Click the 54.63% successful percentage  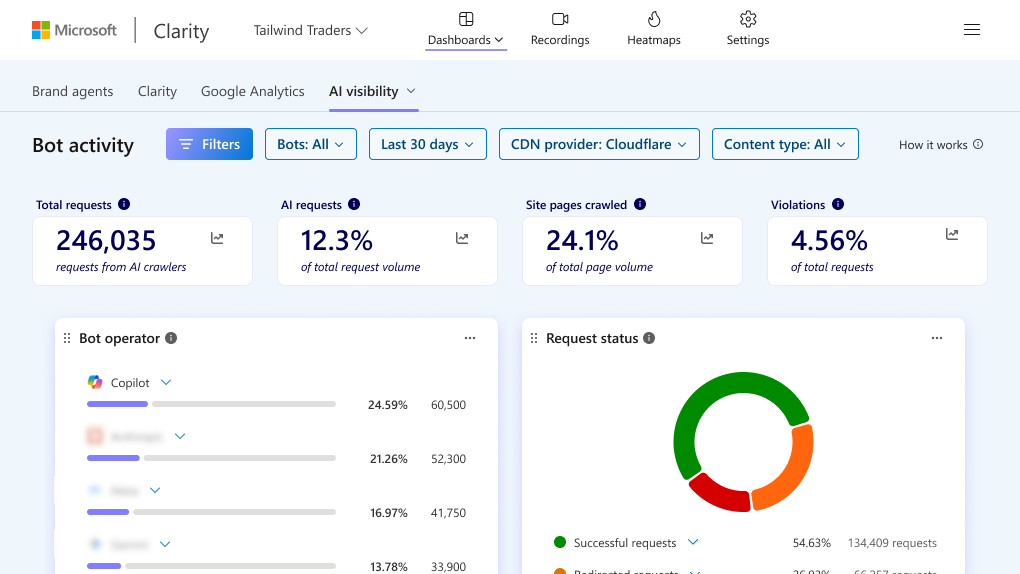(x=811, y=543)
